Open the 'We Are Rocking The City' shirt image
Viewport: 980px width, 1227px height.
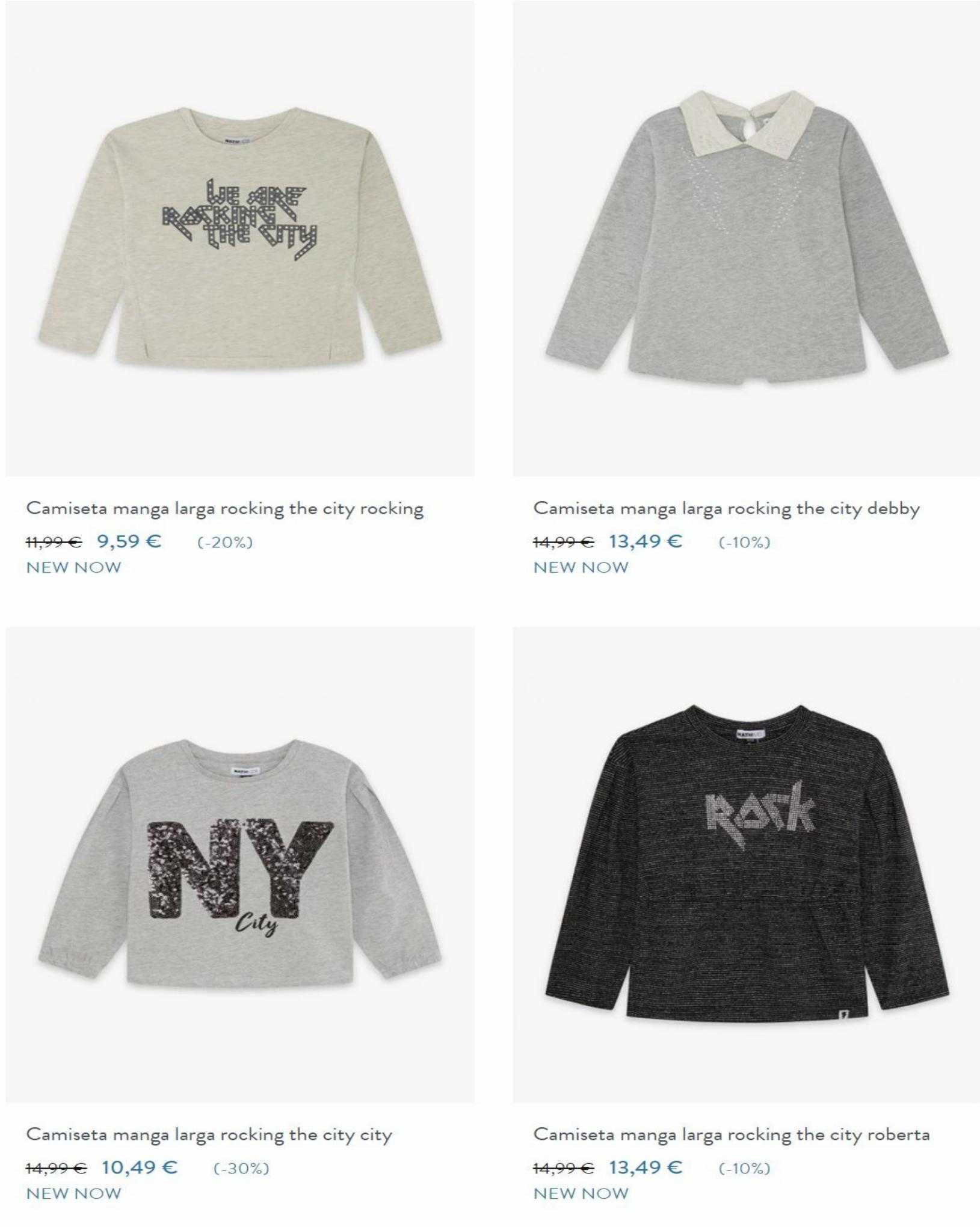coord(240,239)
